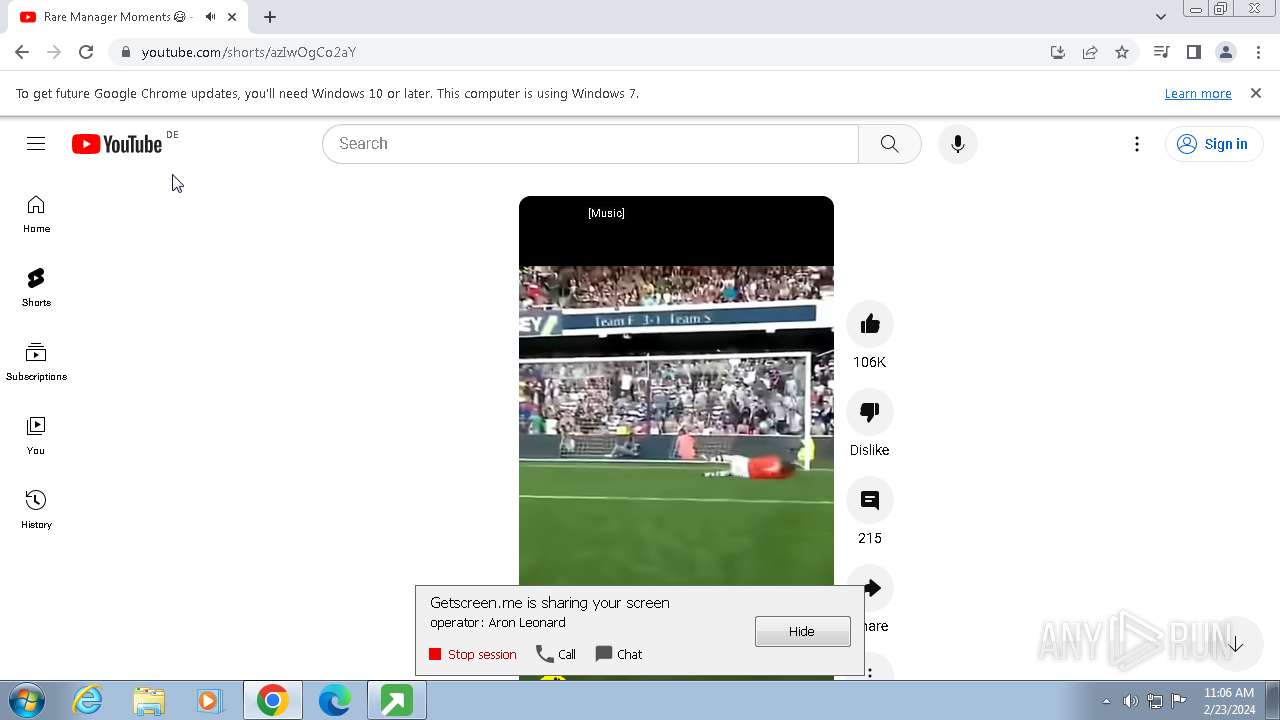Screen dimensions: 1280x720
Task: Open chat with the operator
Action: pos(619,654)
